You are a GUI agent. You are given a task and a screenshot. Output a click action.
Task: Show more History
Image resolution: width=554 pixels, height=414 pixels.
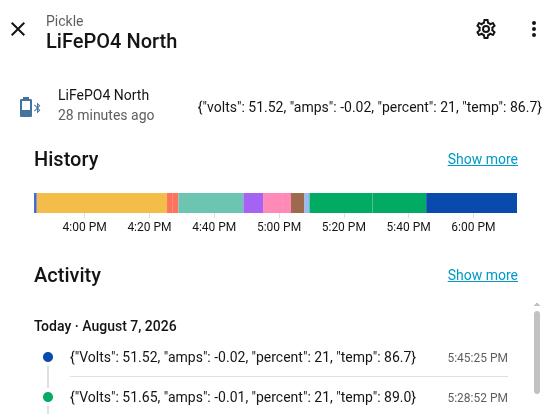pyautogui.click(x=483, y=159)
